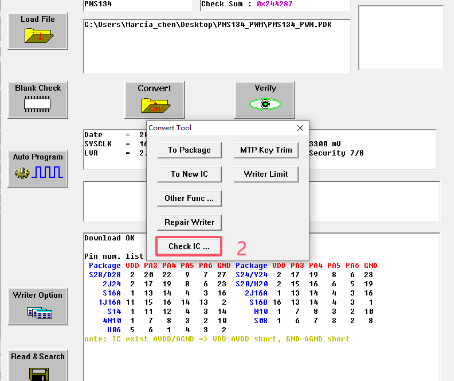Image resolution: width=454 pixels, height=381 pixels.
Task: Click the 4N10 package label
Action: click(112, 321)
